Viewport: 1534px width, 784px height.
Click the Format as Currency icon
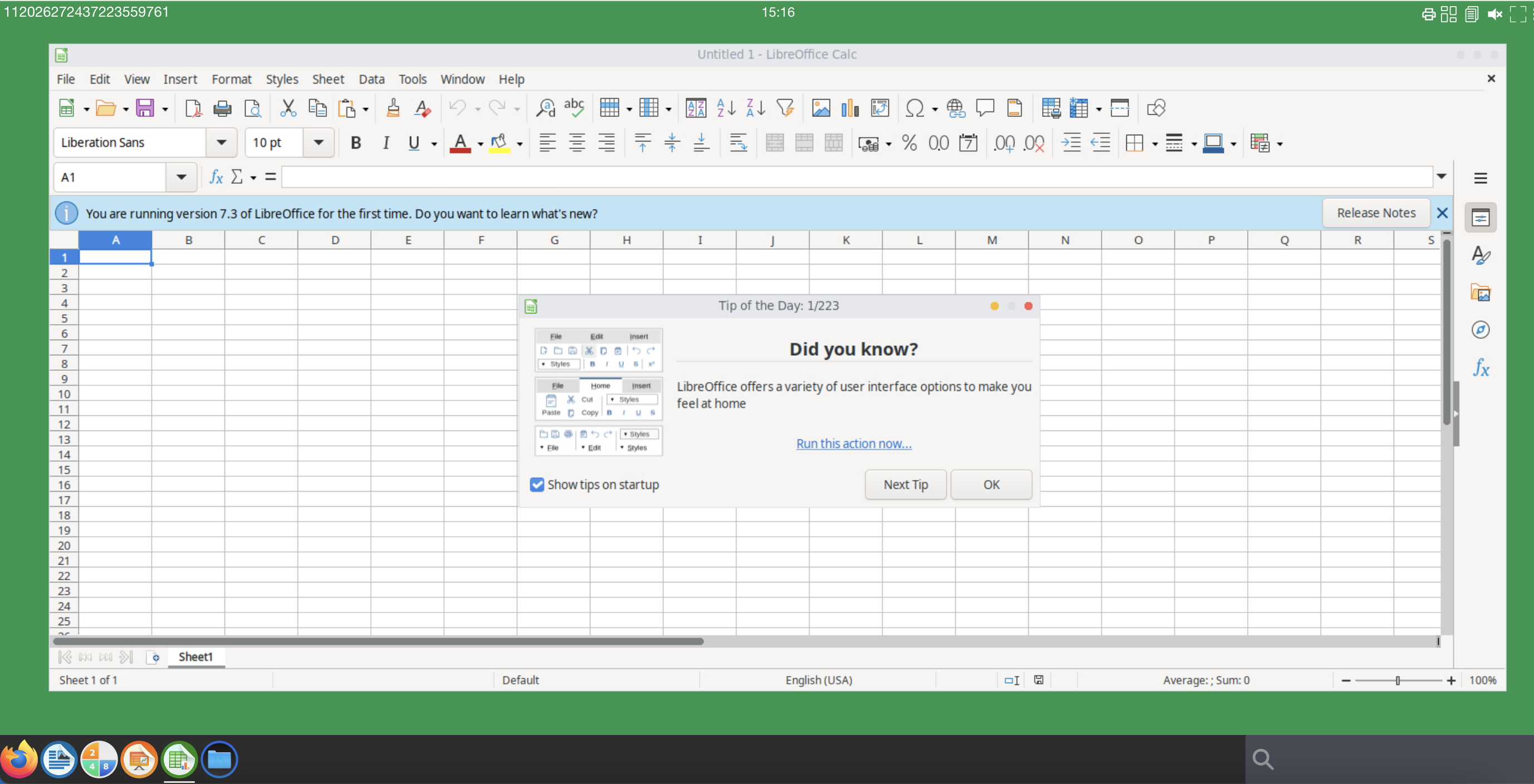[866, 144]
